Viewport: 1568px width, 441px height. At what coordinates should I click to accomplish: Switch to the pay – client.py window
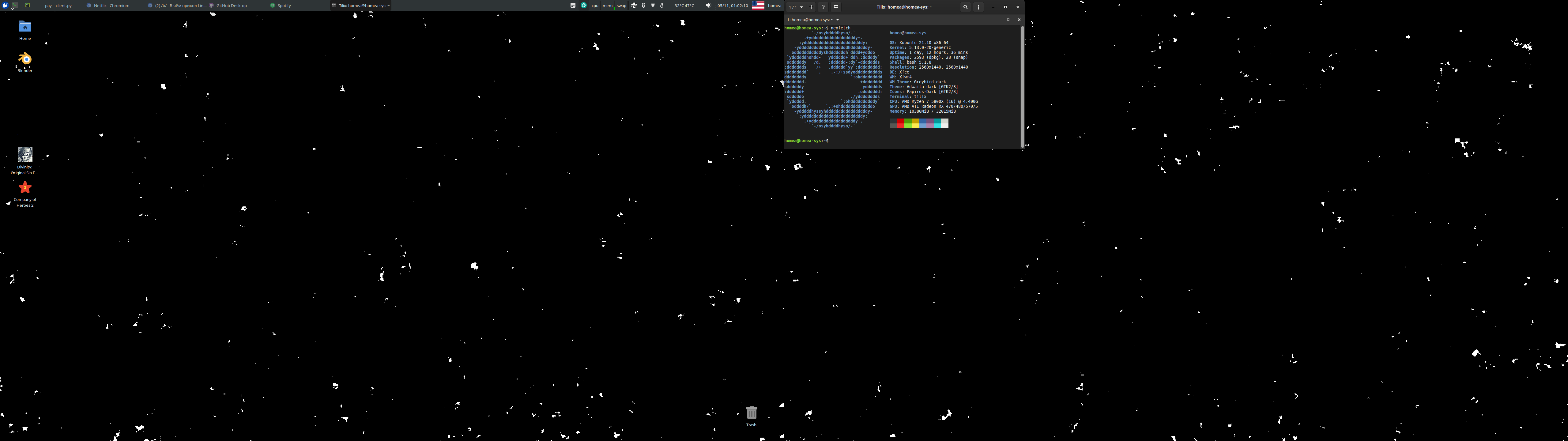coord(58,6)
